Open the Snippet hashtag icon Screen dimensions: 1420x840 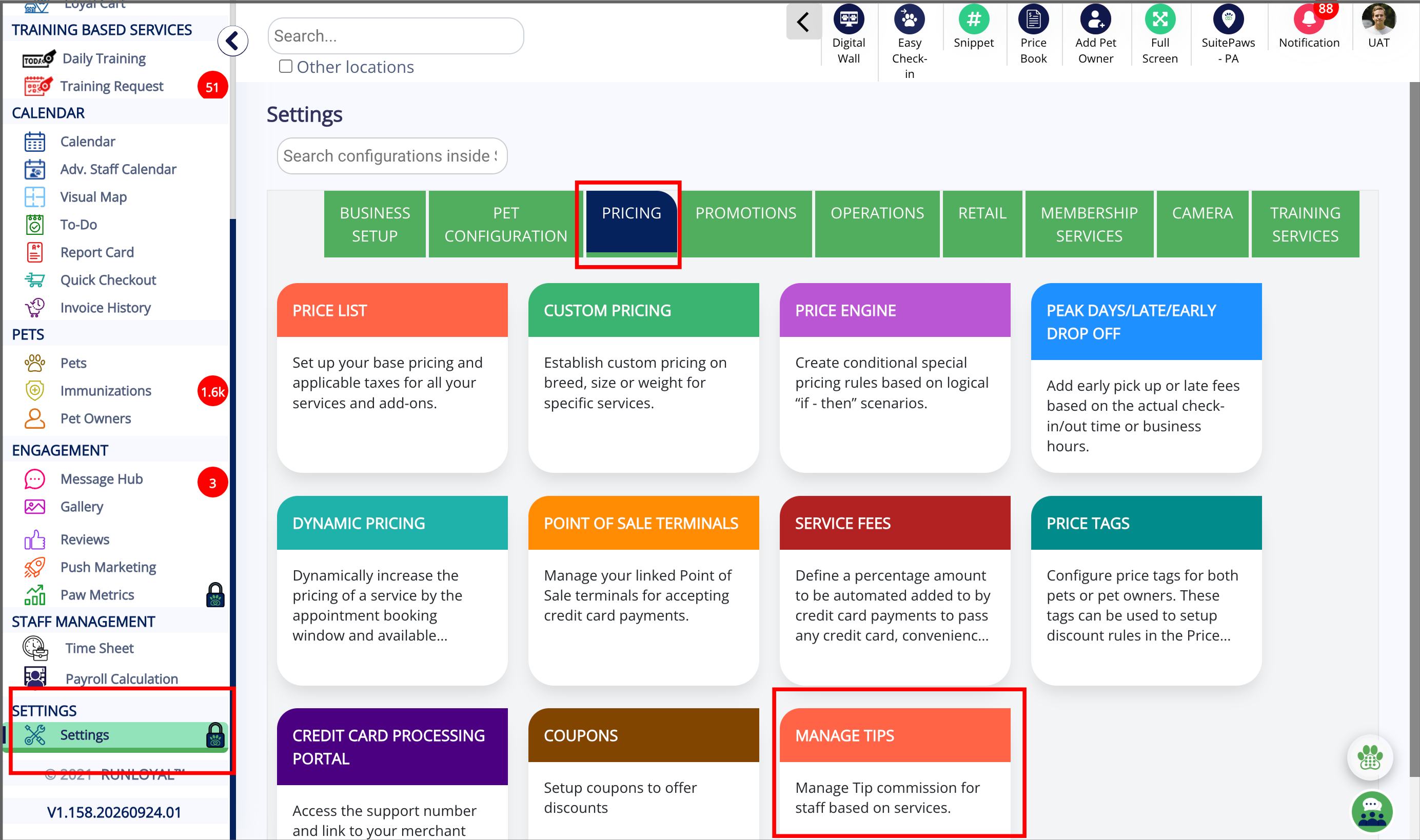[973, 20]
